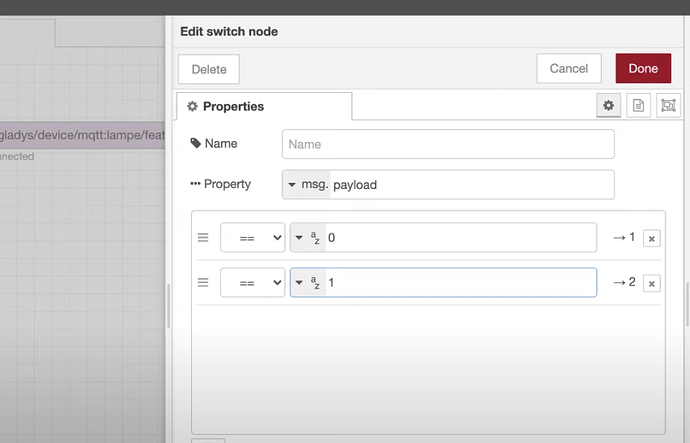Open node appearance icon

coord(668,106)
